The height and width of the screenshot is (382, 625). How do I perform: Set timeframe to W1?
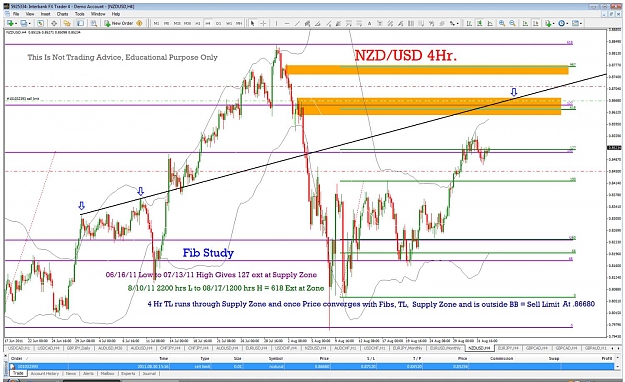click(229, 24)
